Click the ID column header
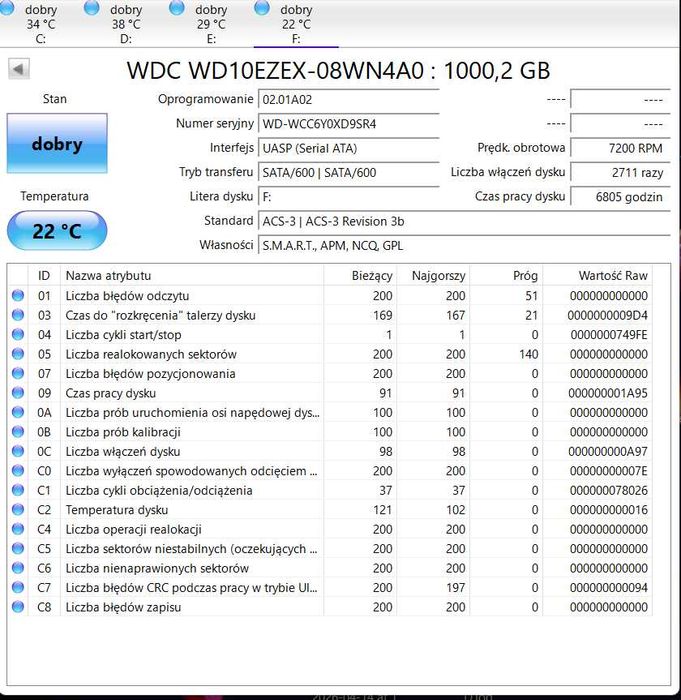Image resolution: width=681 pixels, height=700 pixels. (x=44, y=275)
